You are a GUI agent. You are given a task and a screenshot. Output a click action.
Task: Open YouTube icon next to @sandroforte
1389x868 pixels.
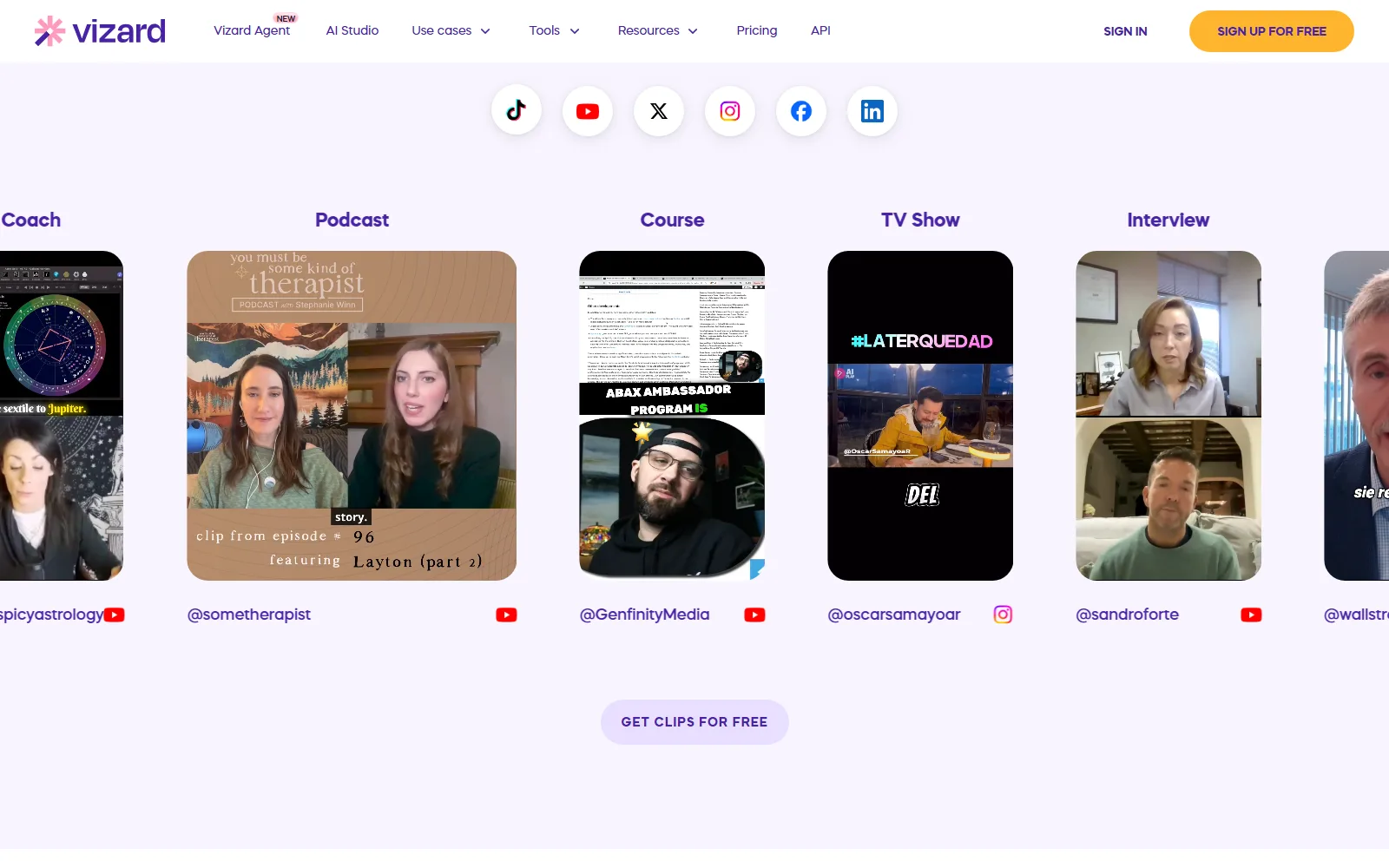(x=1251, y=615)
